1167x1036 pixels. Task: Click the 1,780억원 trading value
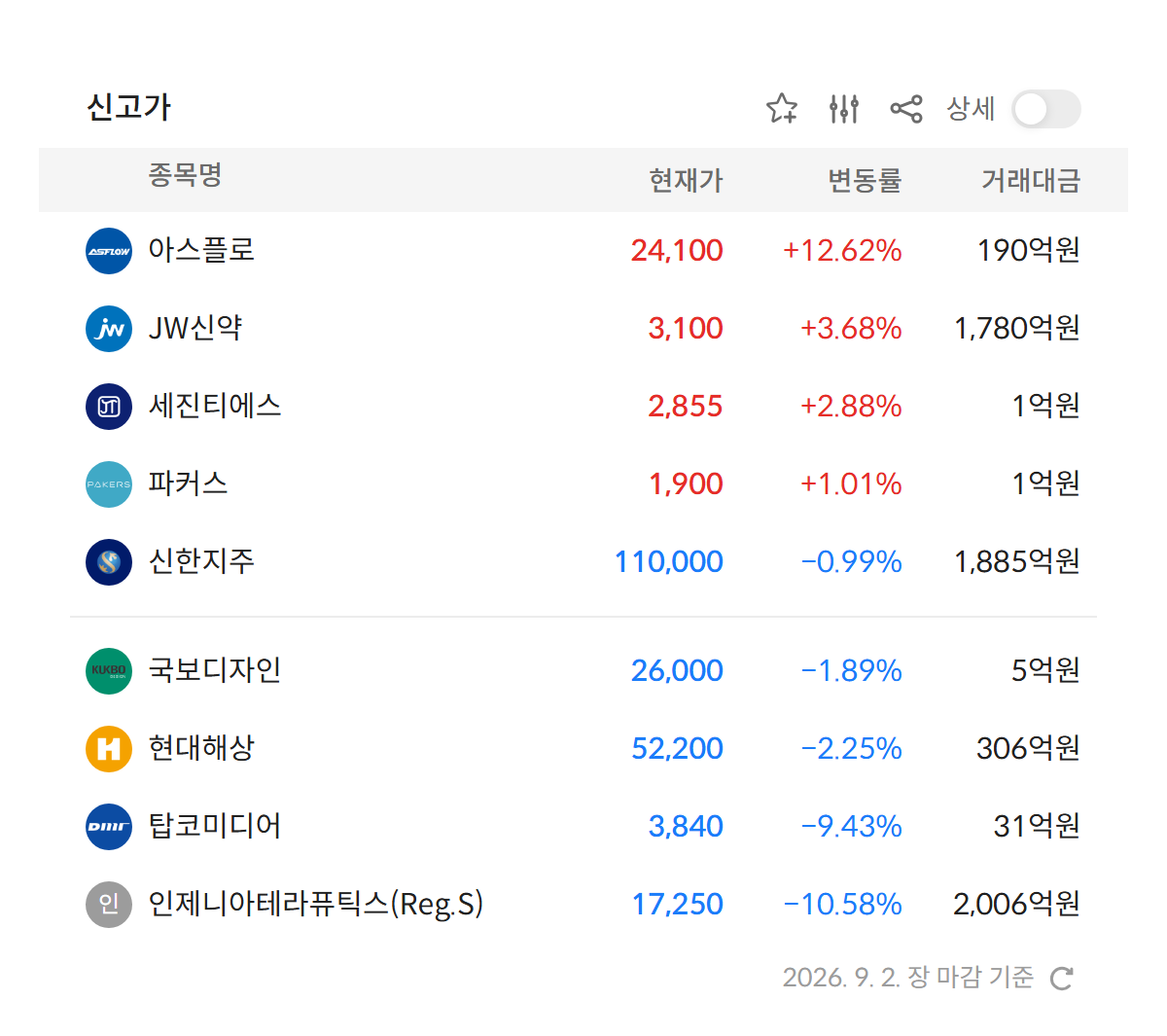coord(1017,329)
